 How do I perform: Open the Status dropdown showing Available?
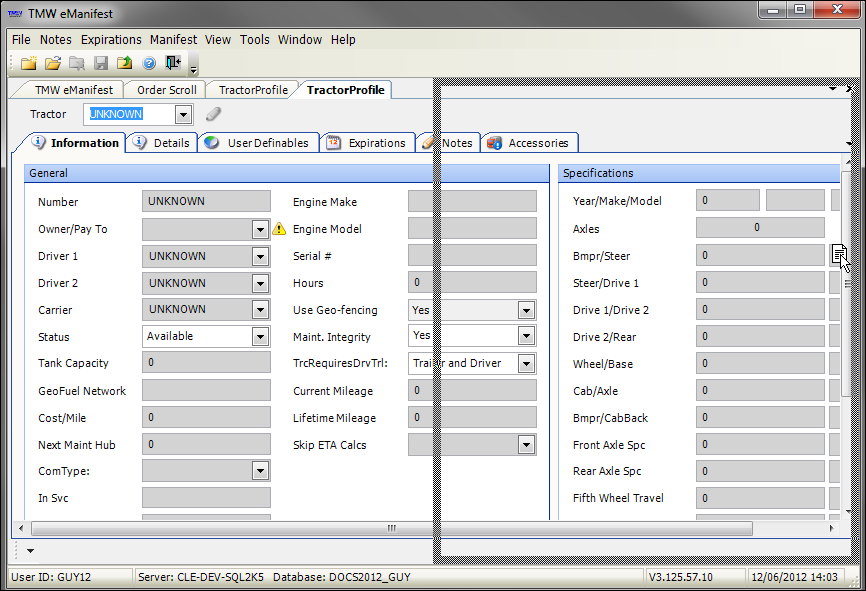click(x=260, y=337)
